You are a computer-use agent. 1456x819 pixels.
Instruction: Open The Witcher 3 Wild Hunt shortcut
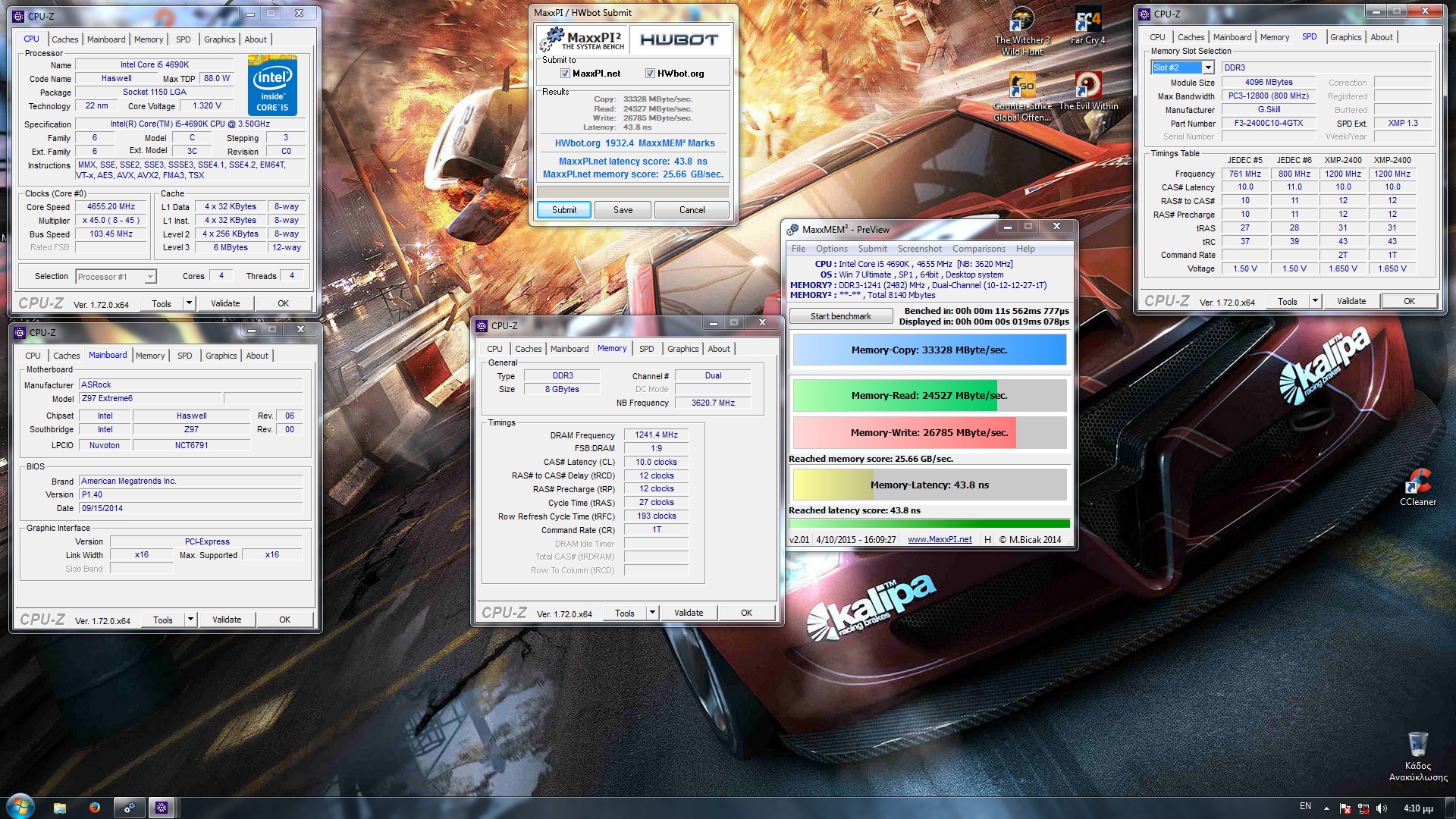click(x=1021, y=30)
